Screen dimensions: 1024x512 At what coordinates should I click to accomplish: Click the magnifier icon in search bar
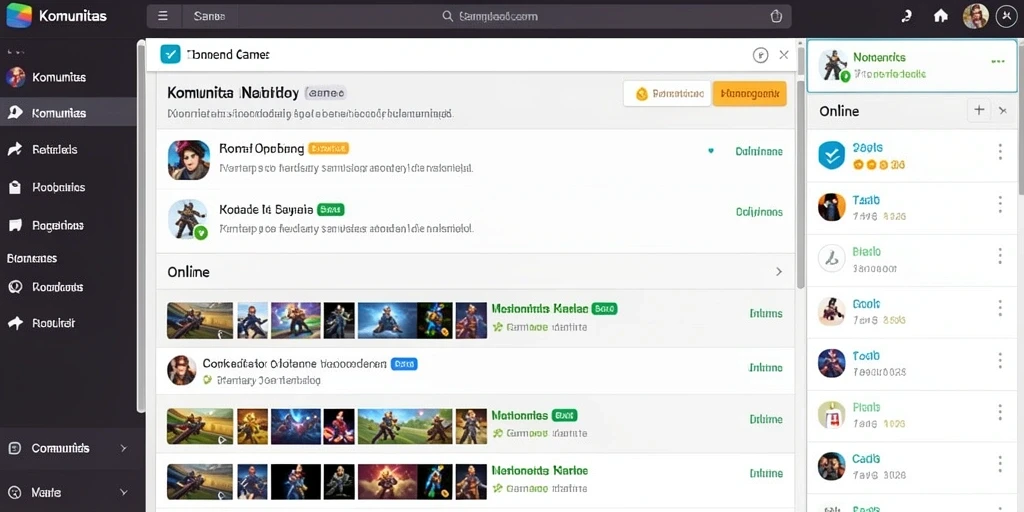coord(447,16)
